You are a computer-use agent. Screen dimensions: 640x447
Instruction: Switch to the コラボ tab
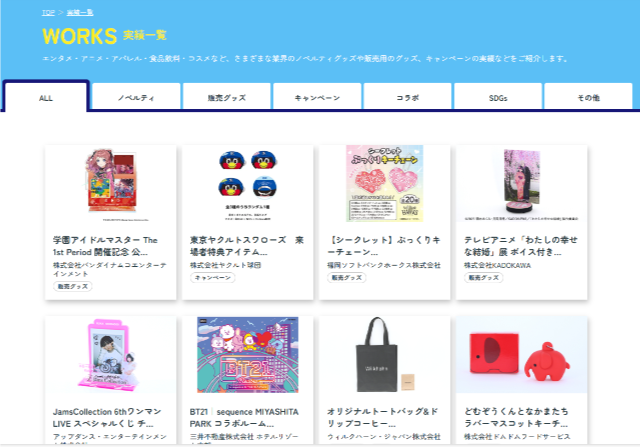[x=408, y=97]
